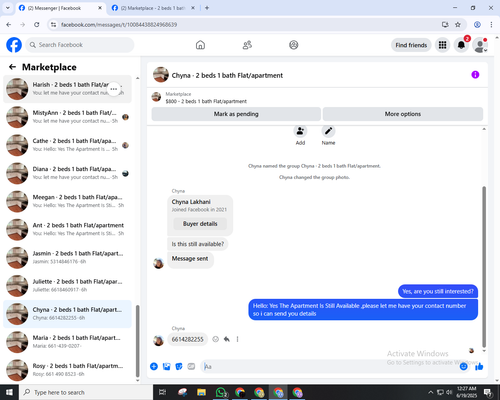The image size is (500, 400).
Task: Open Juliette conversation
Action: coord(67,286)
